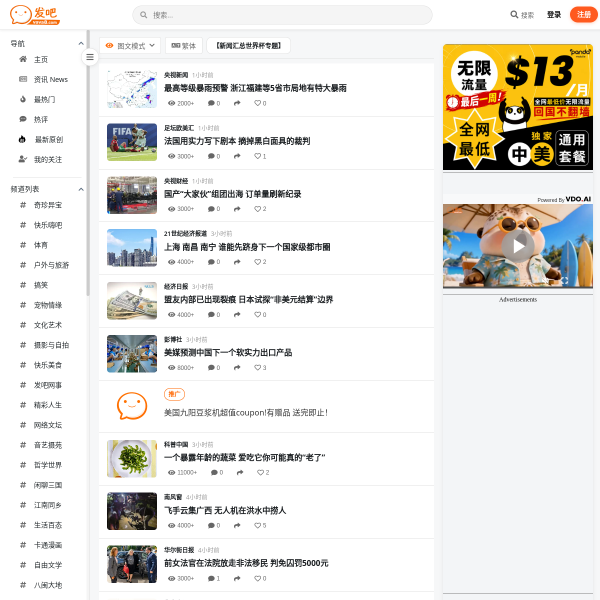Open the 卡通漫画 channel

point(48,545)
